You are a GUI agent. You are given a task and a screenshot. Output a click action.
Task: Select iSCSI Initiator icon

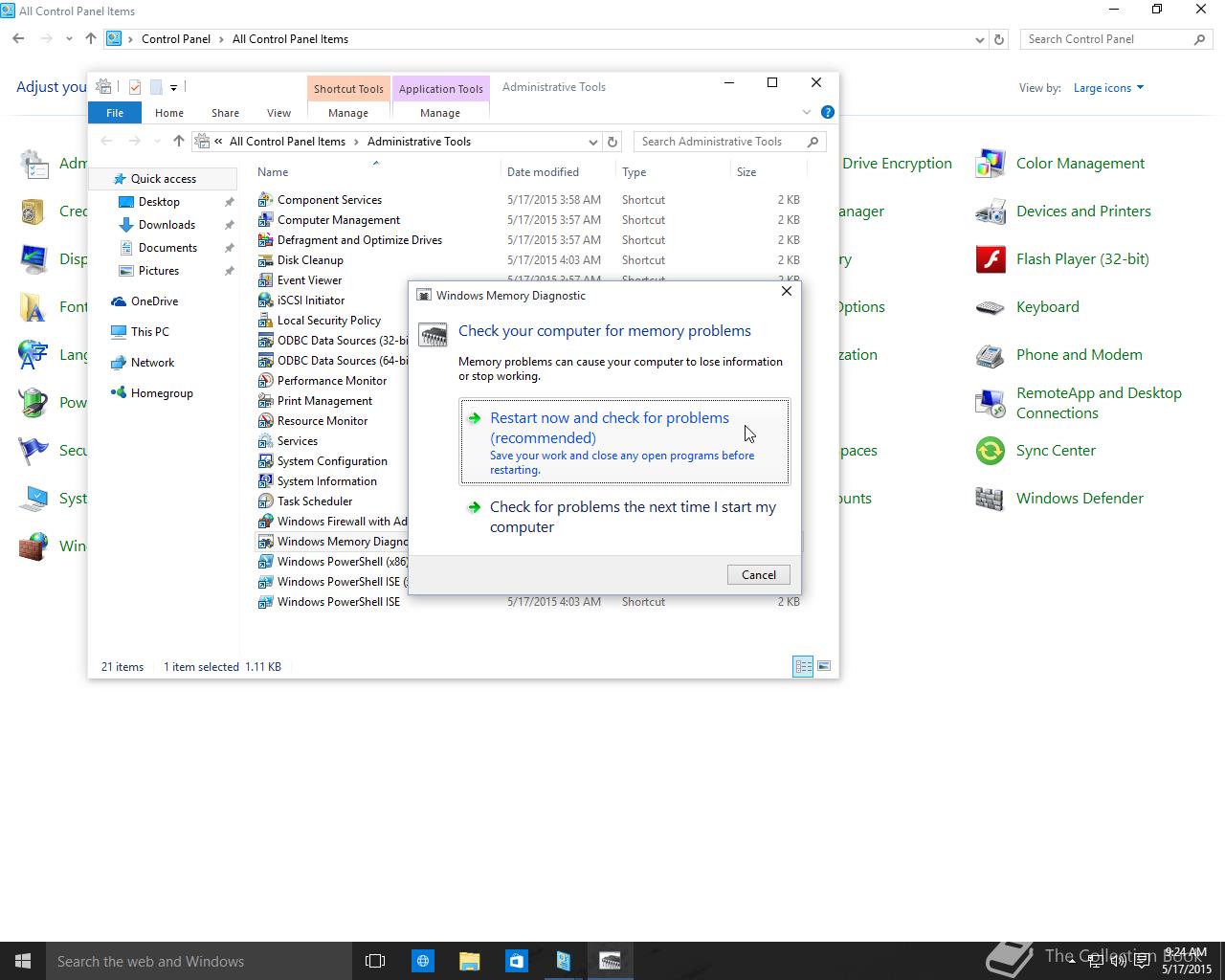point(265,301)
